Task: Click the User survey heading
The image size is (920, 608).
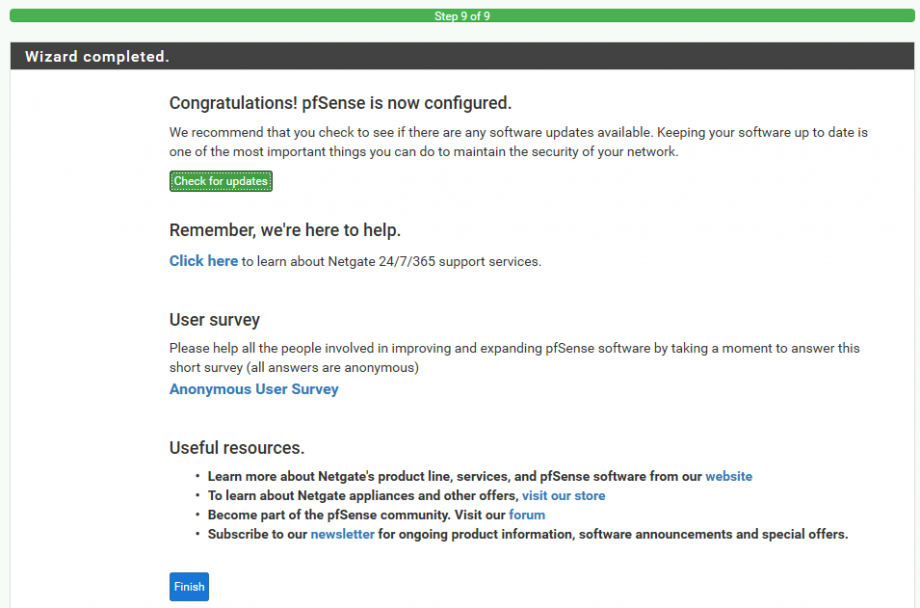Action: point(214,320)
